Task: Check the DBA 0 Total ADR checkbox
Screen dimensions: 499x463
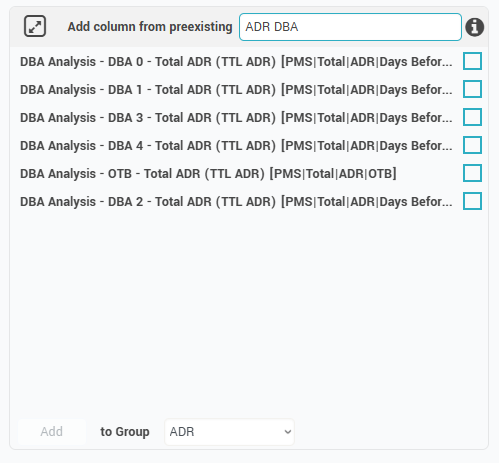Action: (472, 61)
